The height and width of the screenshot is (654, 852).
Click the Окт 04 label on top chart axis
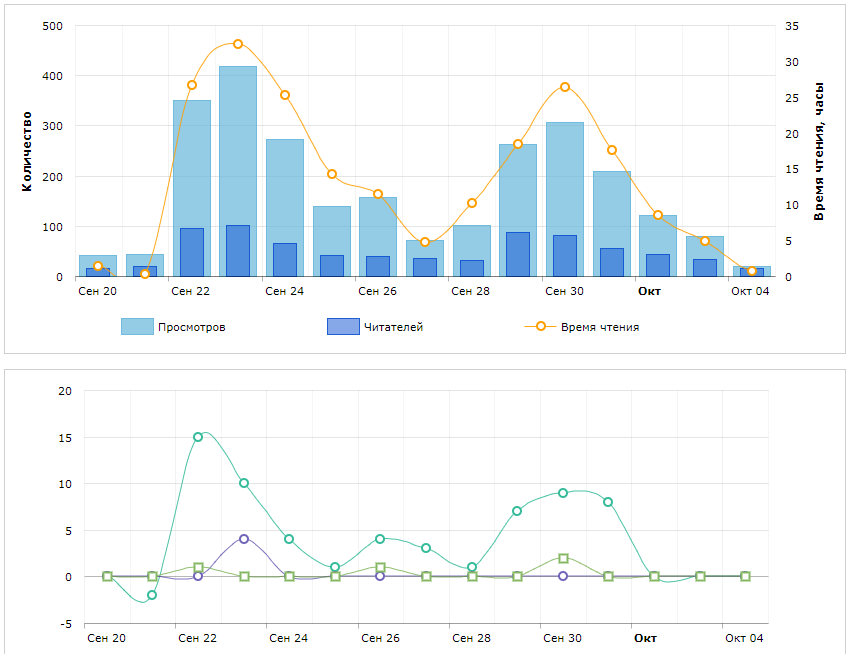coord(750,292)
